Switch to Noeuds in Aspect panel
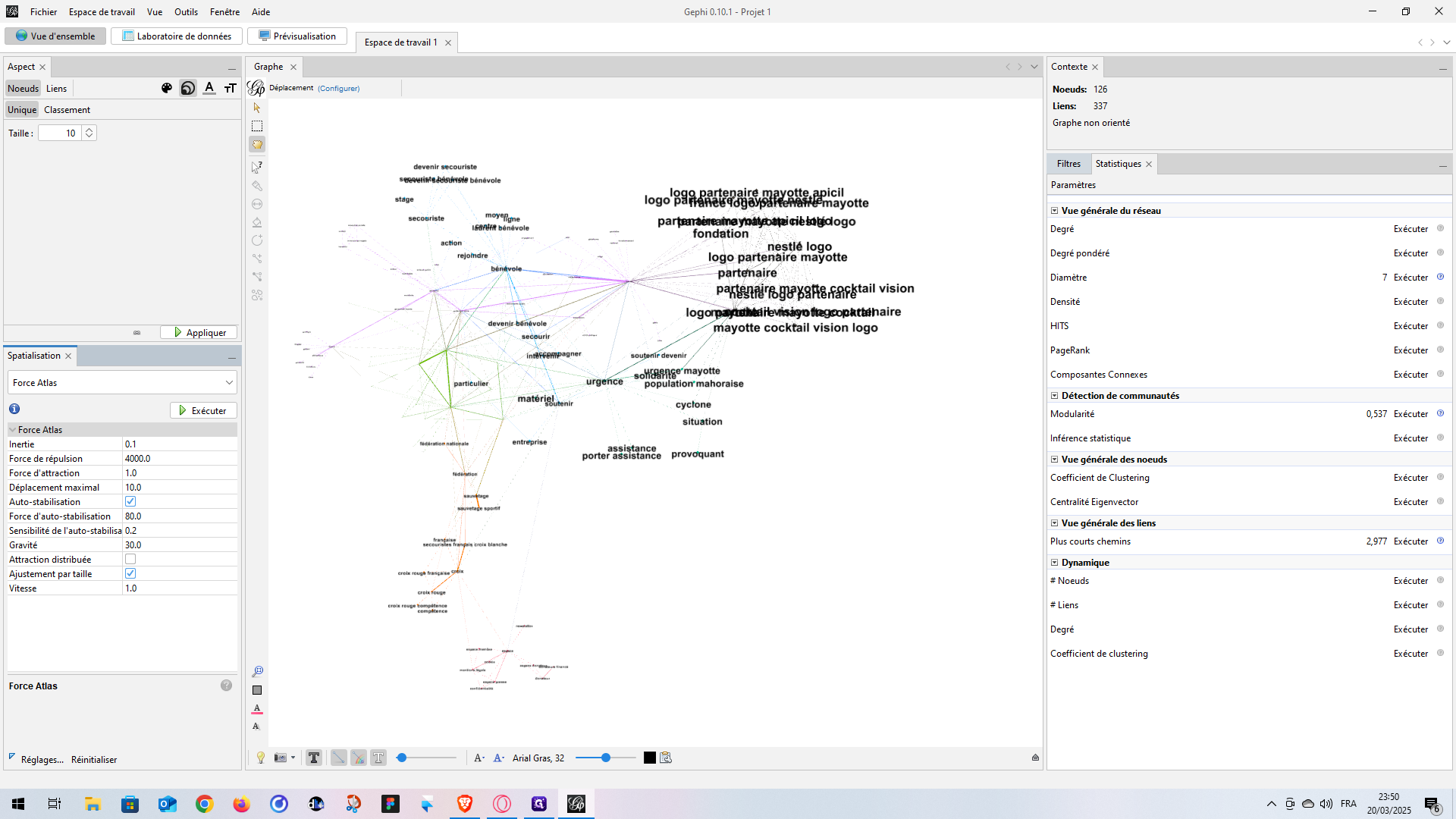Image resolution: width=1456 pixels, height=819 pixels. coord(23,88)
